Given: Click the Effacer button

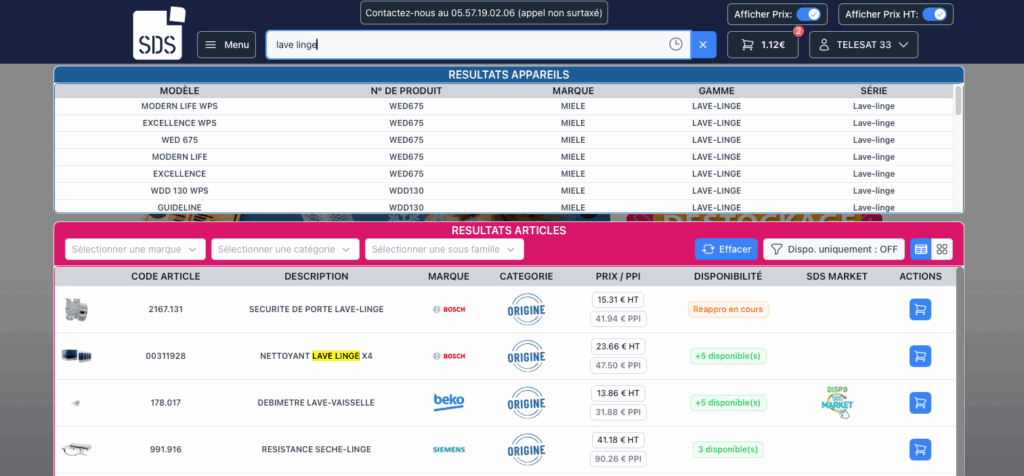Looking at the screenshot, I should point(726,249).
